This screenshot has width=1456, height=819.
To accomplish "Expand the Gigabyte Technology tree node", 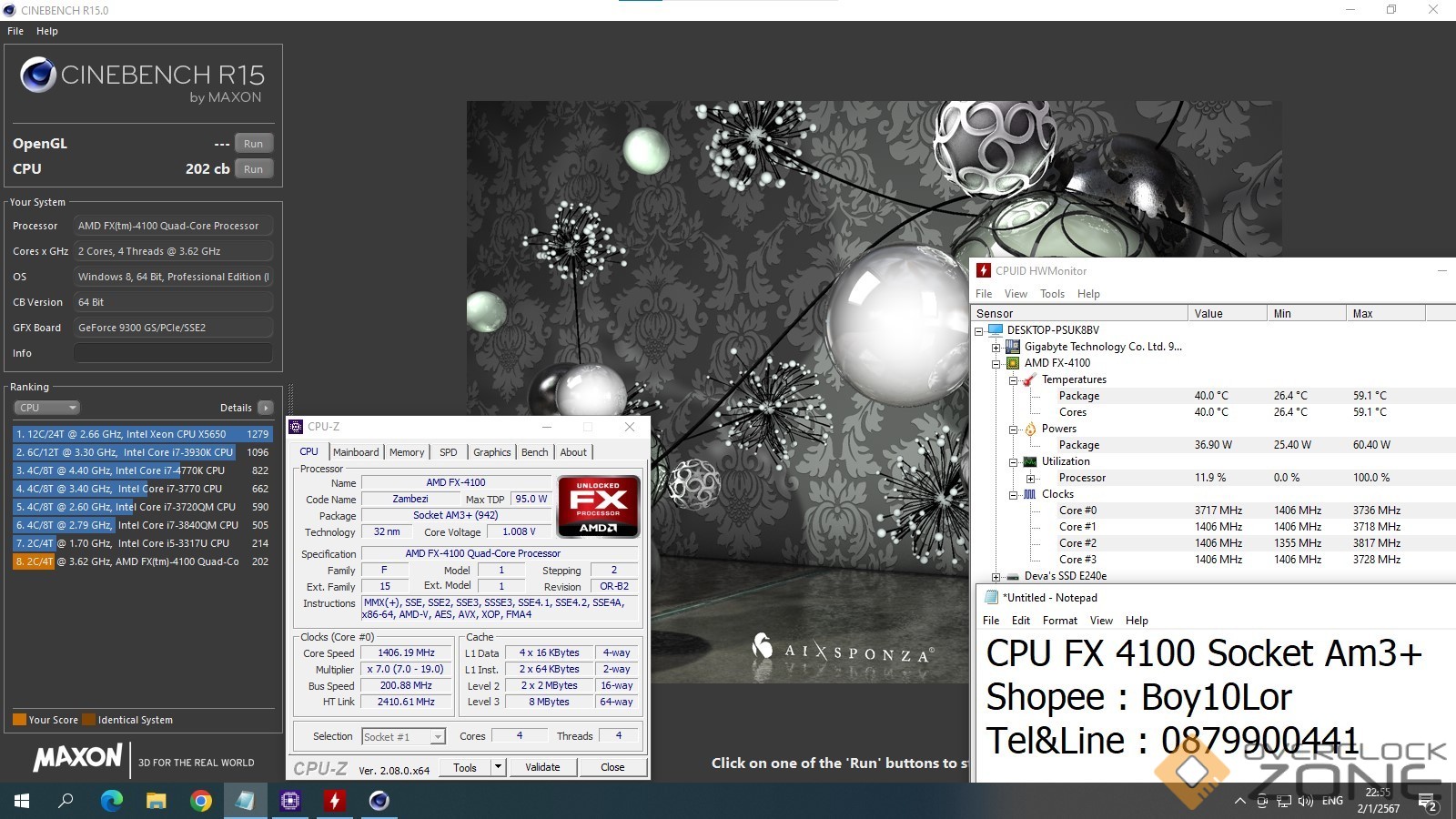I will pos(996,348).
